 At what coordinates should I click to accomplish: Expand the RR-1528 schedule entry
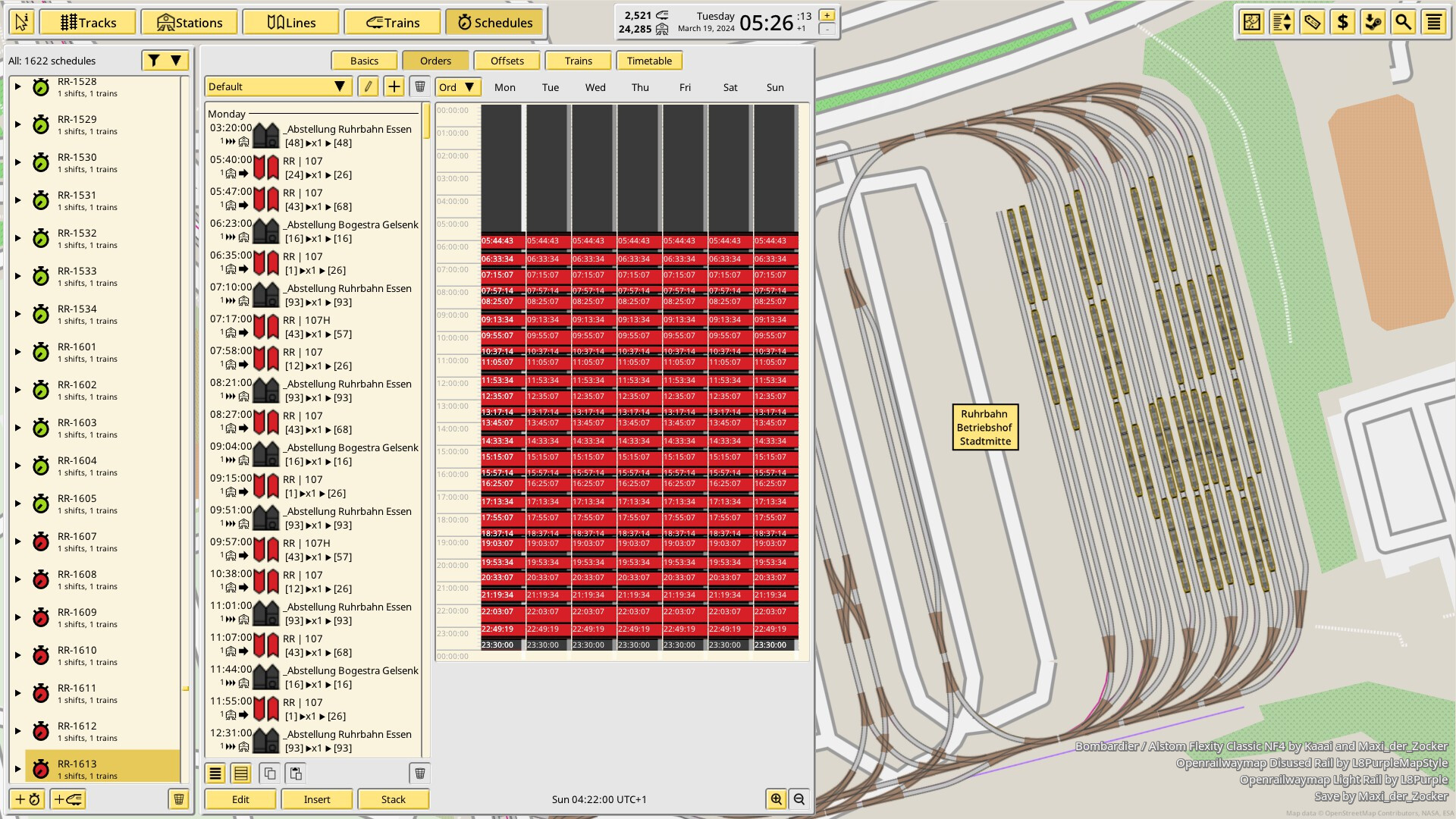pyautogui.click(x=18, y=85)
